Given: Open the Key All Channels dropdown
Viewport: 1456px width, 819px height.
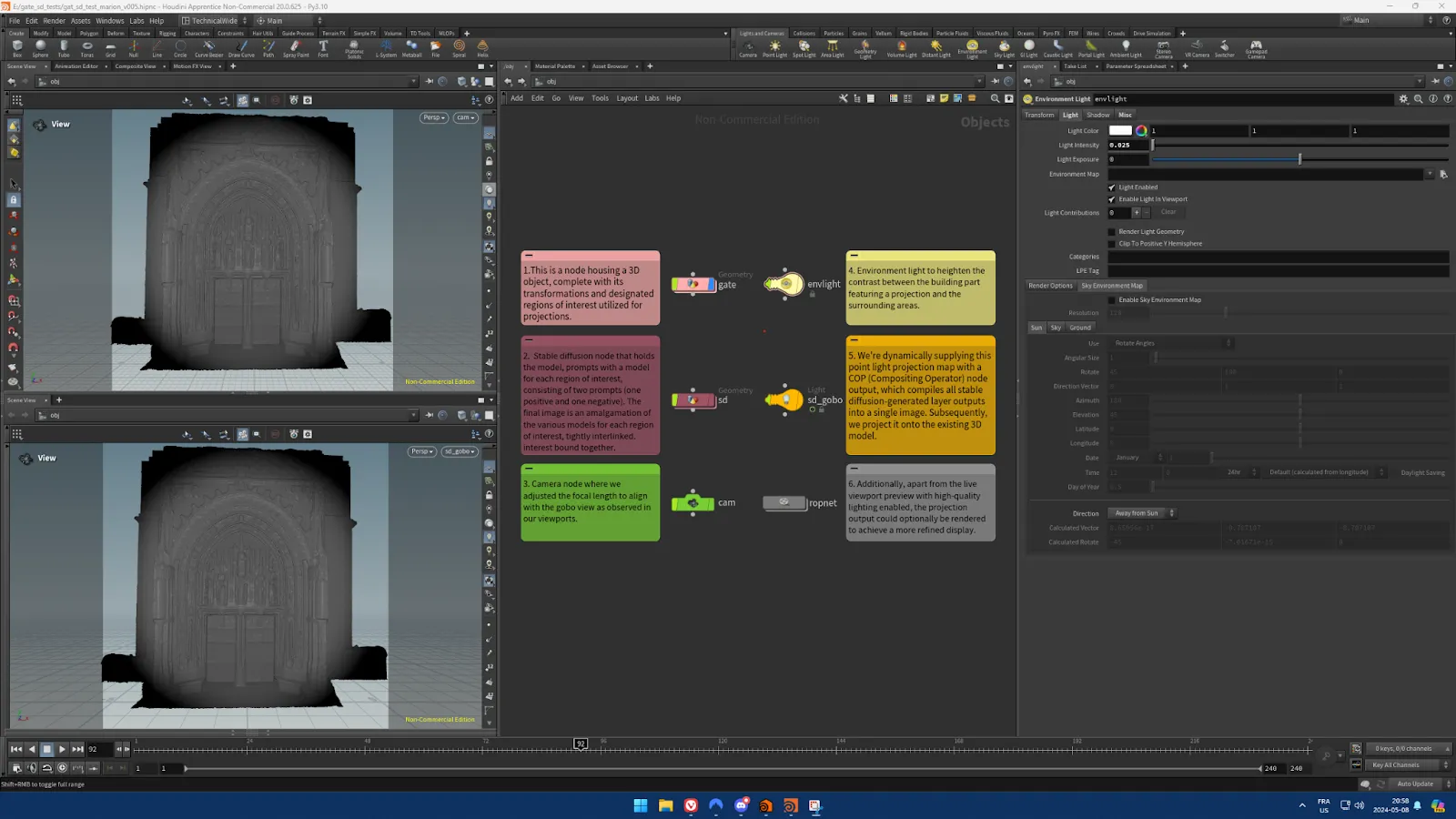Looking at the screenshot, I should tap(1408, 764).
